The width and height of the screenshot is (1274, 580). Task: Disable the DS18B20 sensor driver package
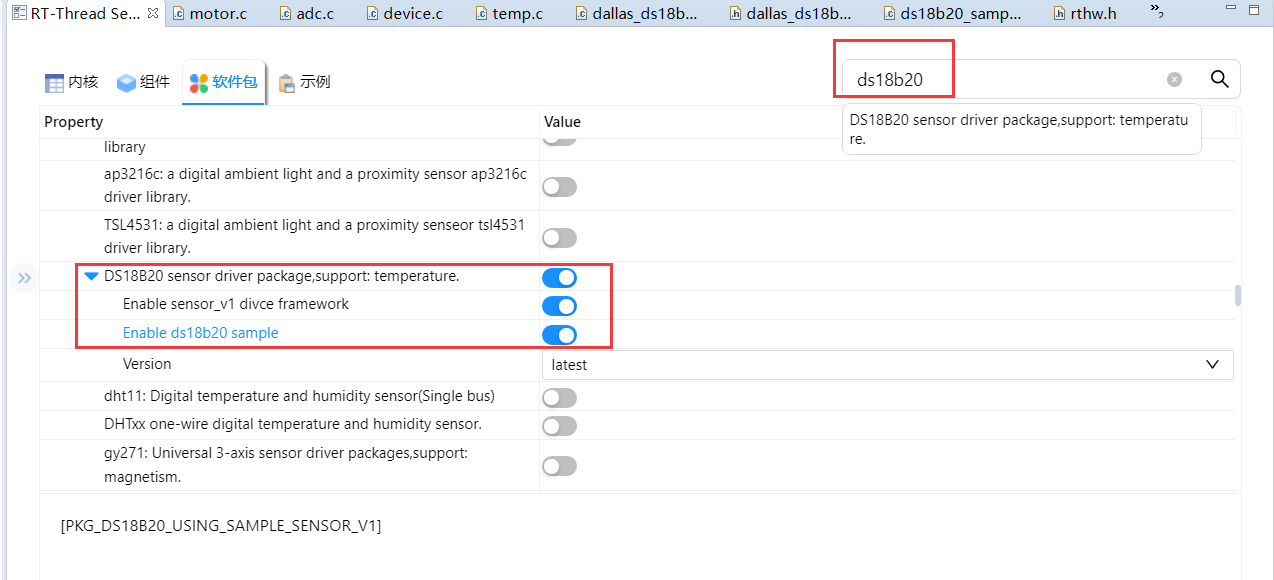pyautogui.click(x=559, y=277)
